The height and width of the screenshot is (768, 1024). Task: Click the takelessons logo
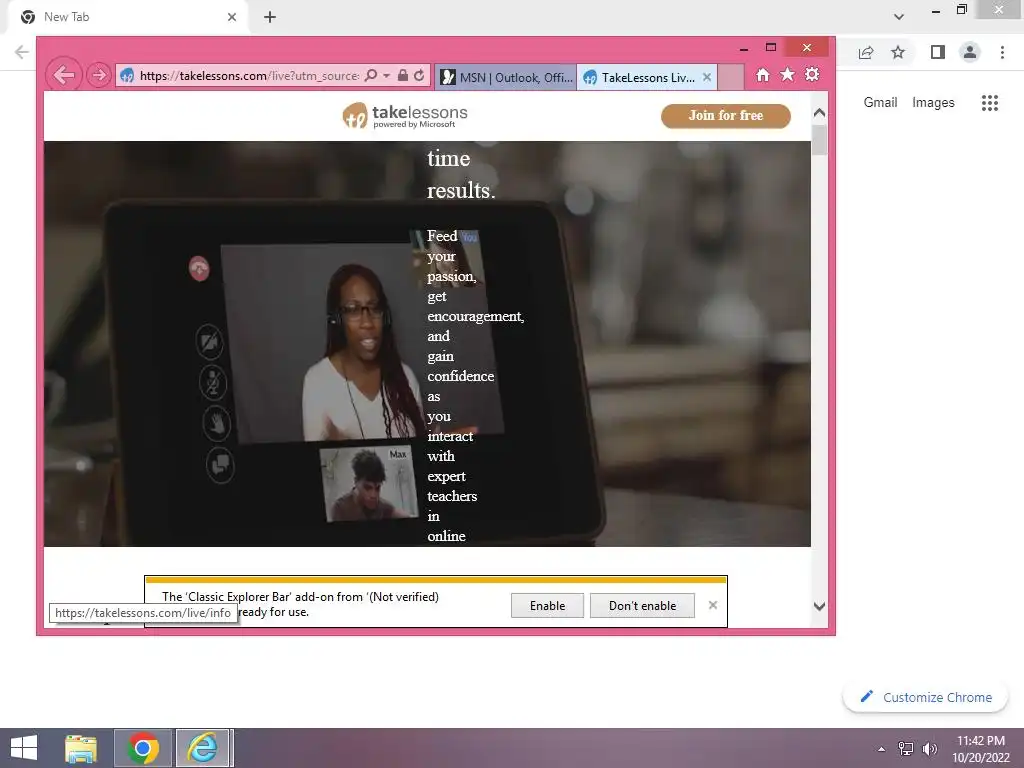[405, 116]
